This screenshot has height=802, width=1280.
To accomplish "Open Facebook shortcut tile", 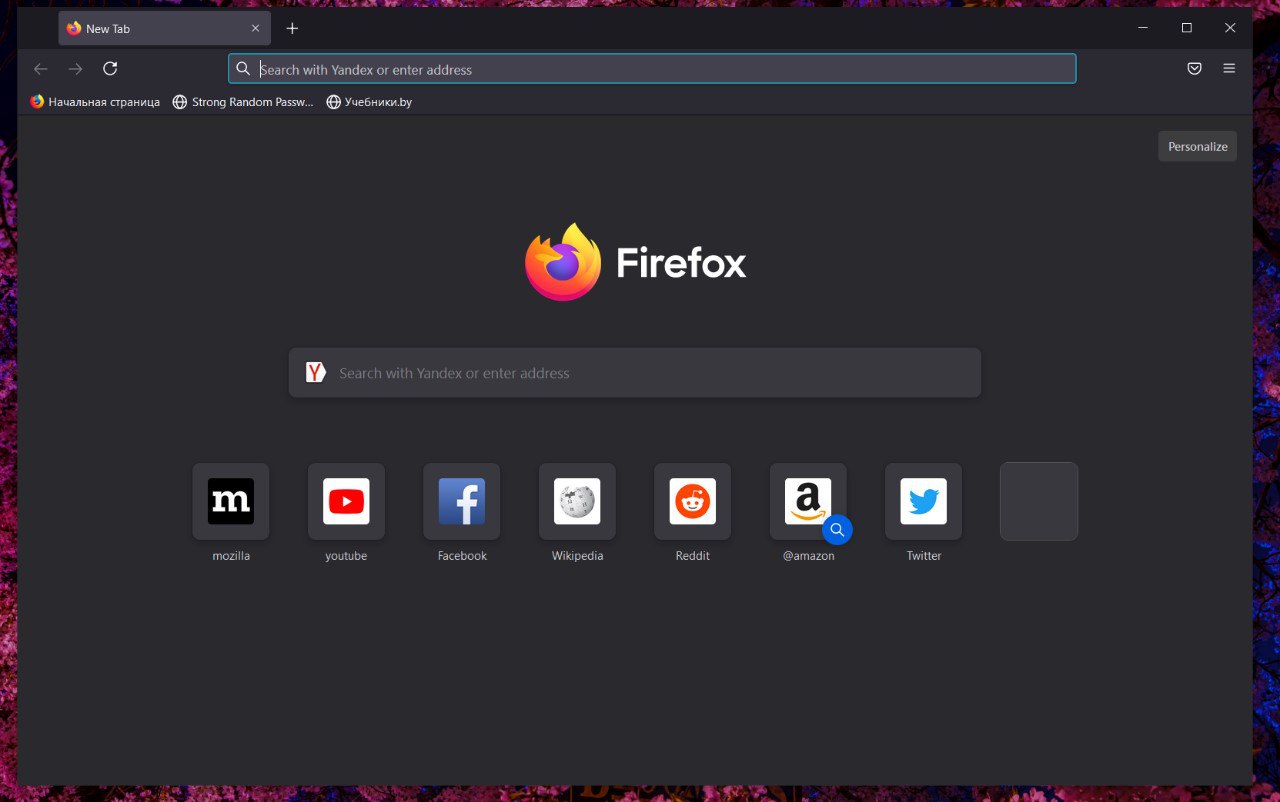I will pos(462,502).
